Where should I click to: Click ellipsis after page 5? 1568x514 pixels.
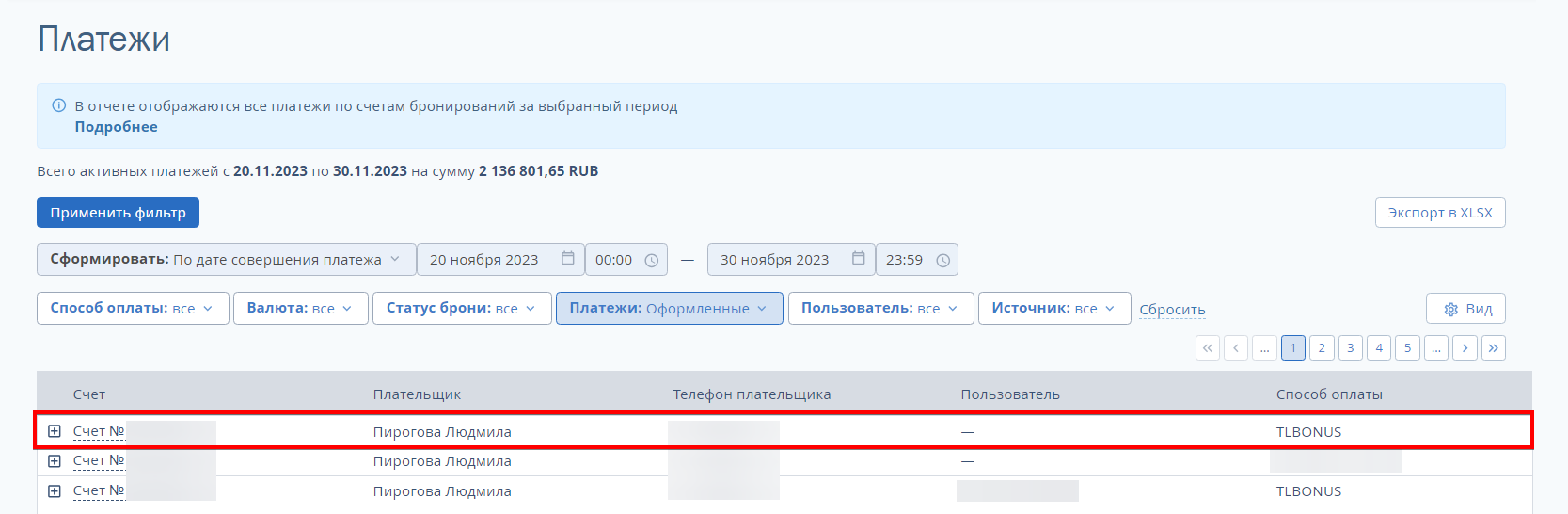(1436, 348)
